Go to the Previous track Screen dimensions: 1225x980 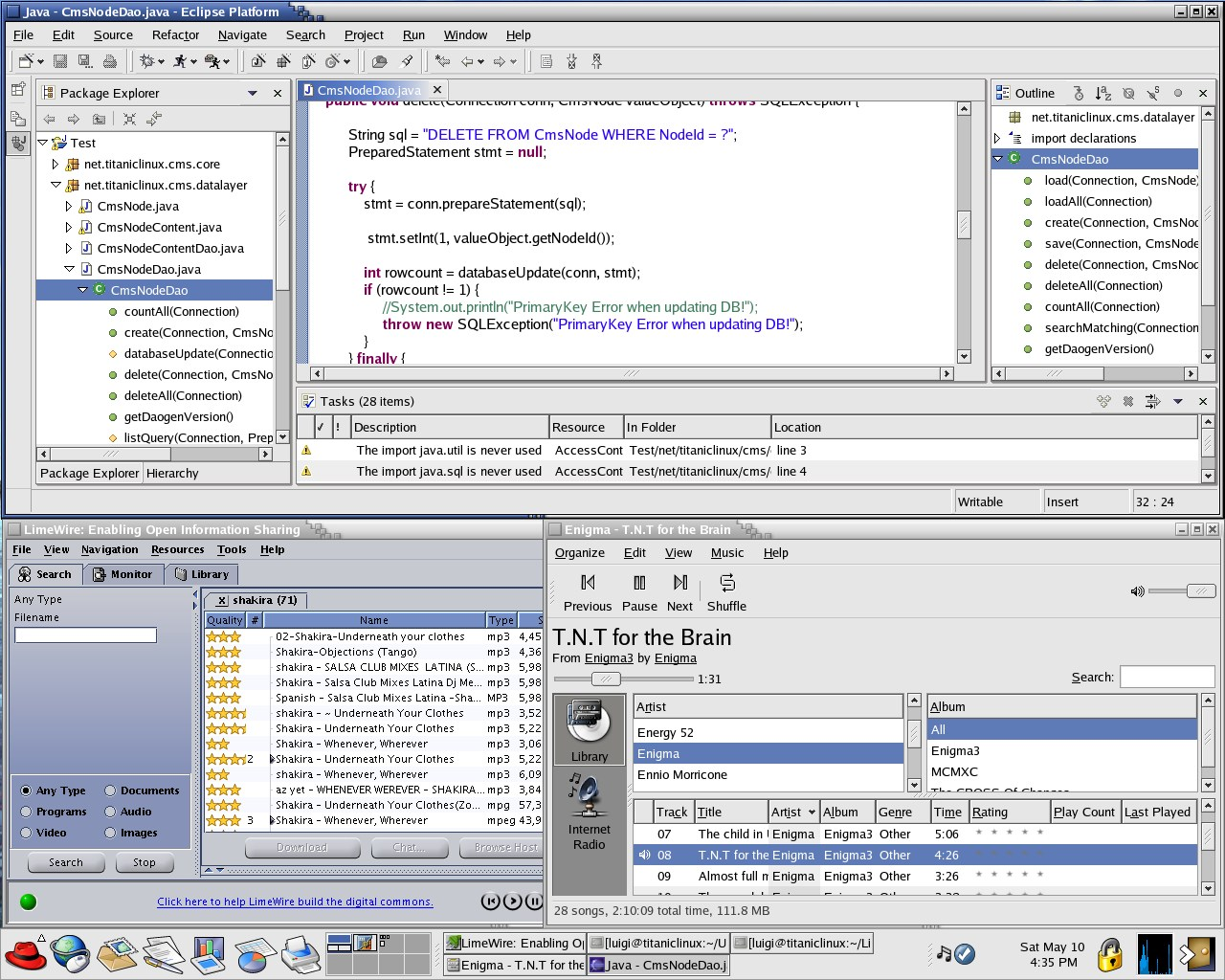coord(588,583)
